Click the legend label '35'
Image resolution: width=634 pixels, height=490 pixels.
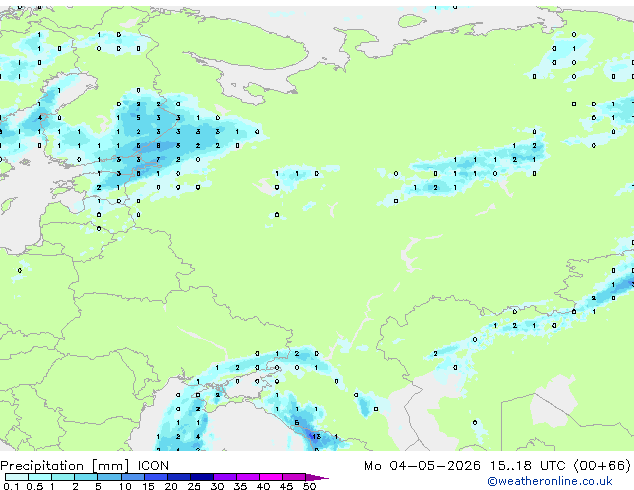(x=240, y=486)
